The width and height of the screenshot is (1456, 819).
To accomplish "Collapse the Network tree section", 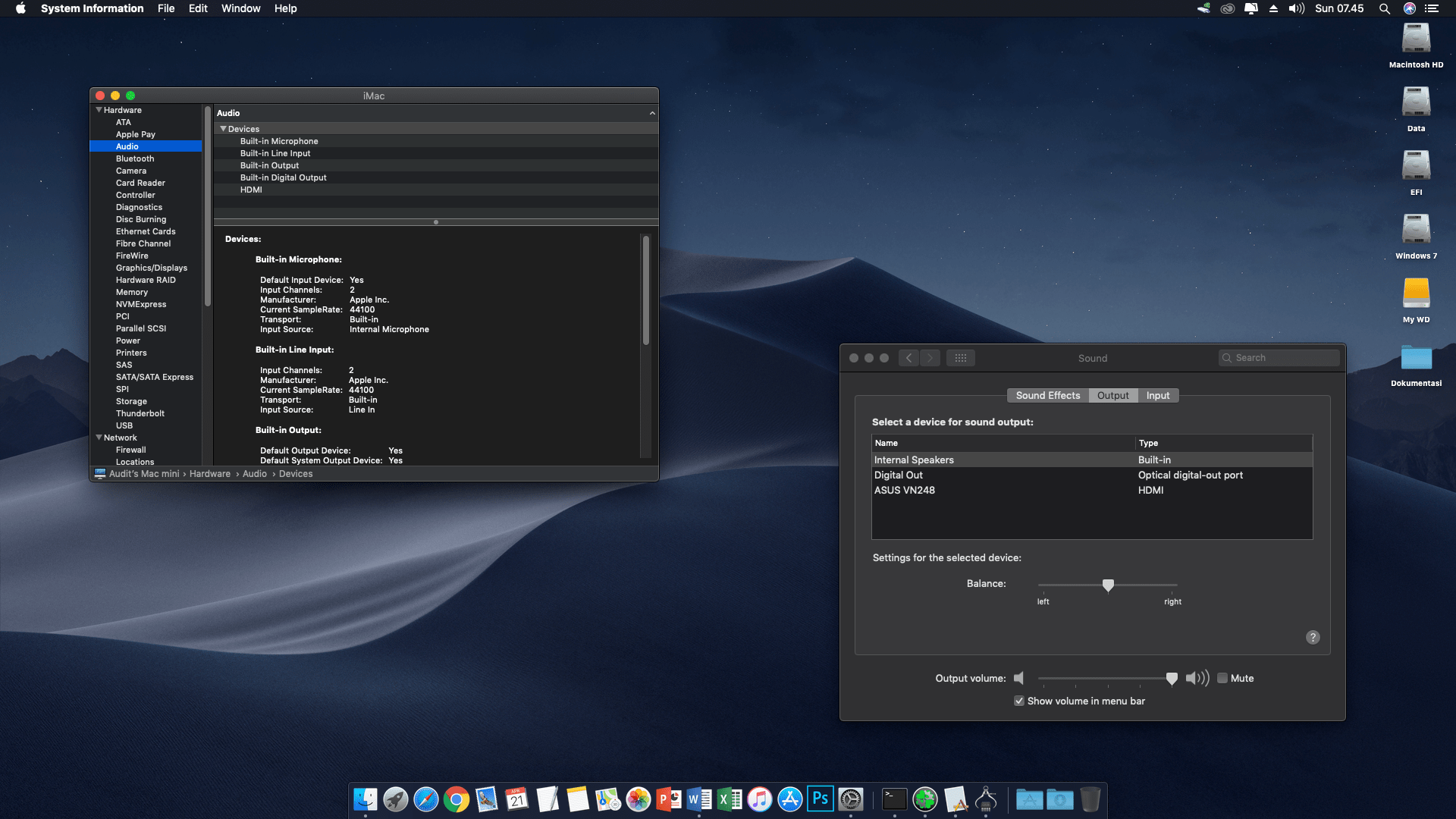I will point(99,438).
